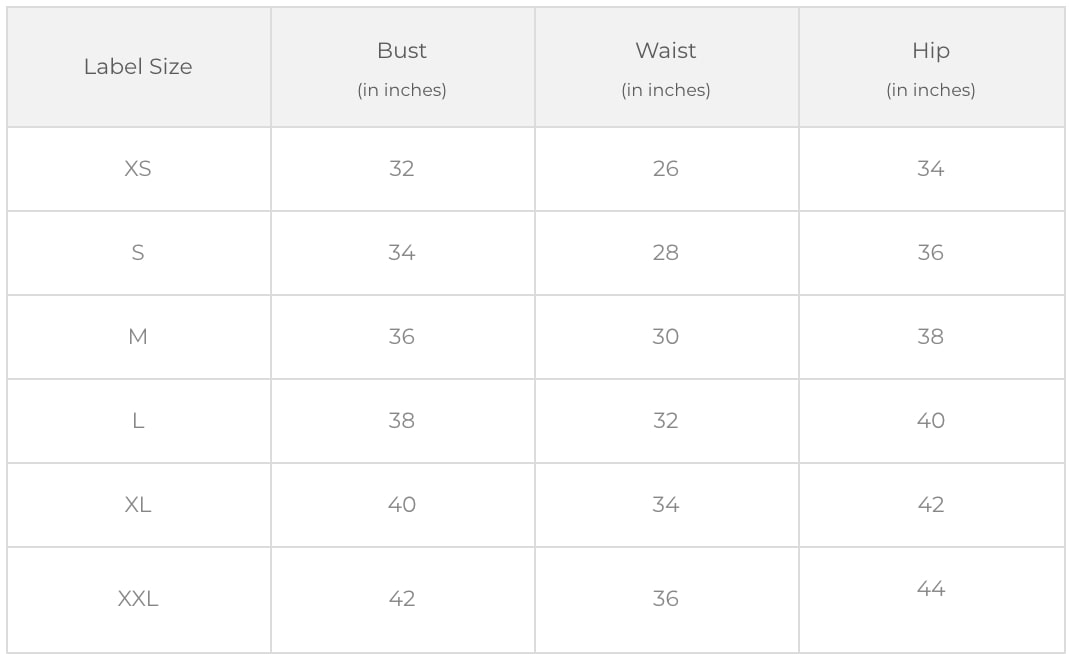
Task: Select the L size label cell
Action: (138, 421)
